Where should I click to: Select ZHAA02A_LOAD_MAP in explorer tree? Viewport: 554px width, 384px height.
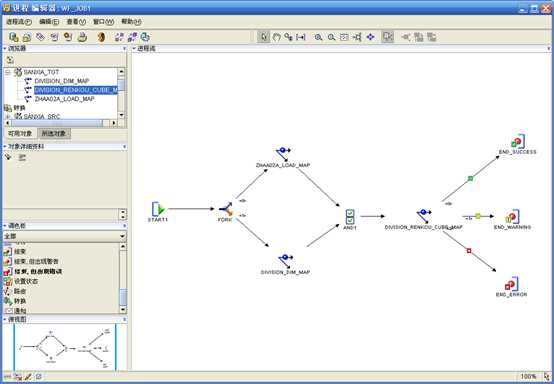point(64,99)
